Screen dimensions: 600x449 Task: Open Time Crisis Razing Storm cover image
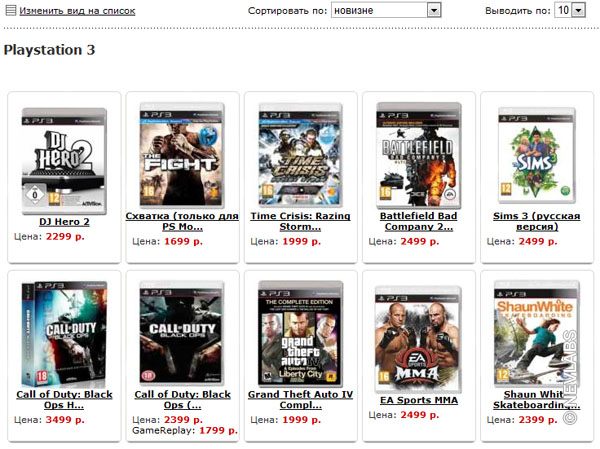pyautogui.click(x=300, y=155)
